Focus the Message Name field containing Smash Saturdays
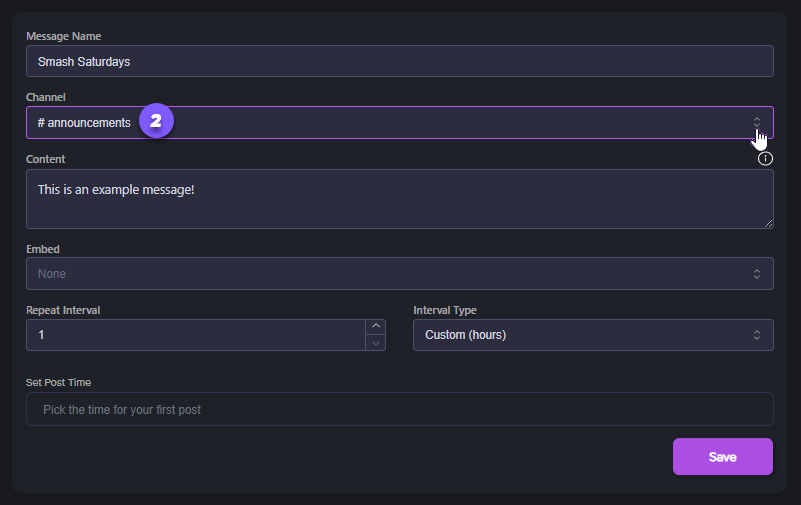 [x=400, y=61]
